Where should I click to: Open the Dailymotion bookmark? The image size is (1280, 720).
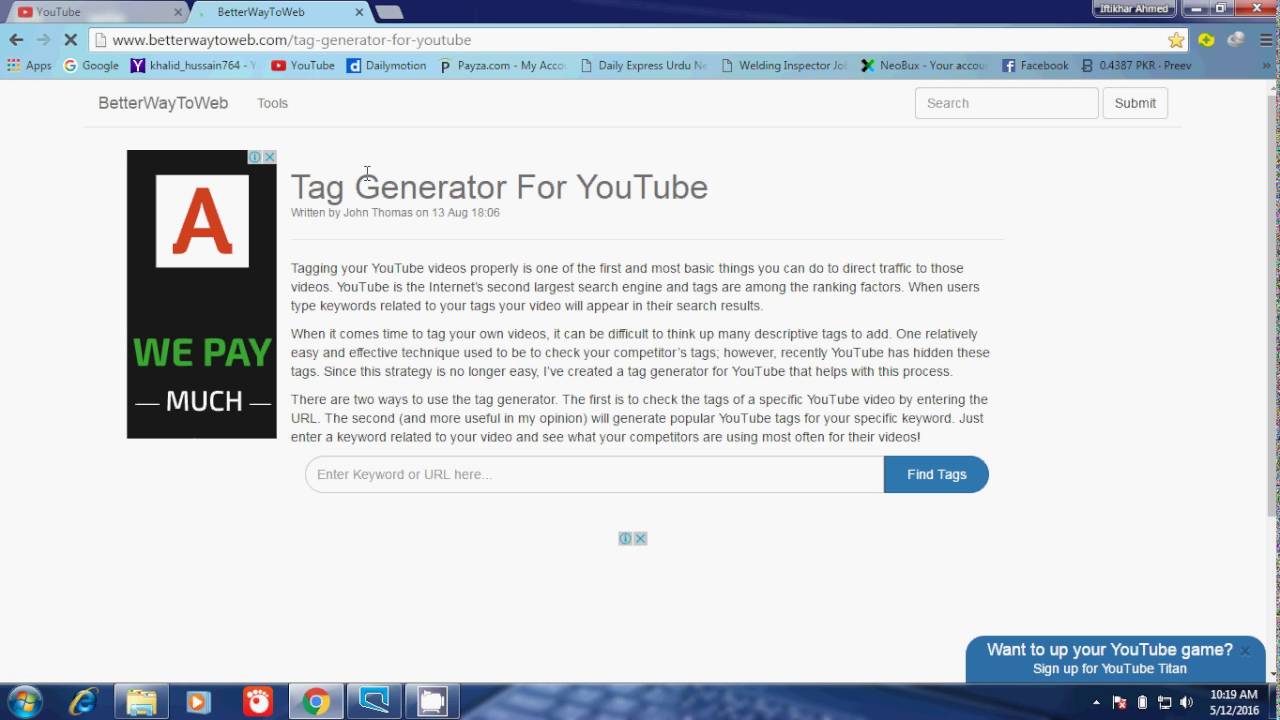click(386, 65)
